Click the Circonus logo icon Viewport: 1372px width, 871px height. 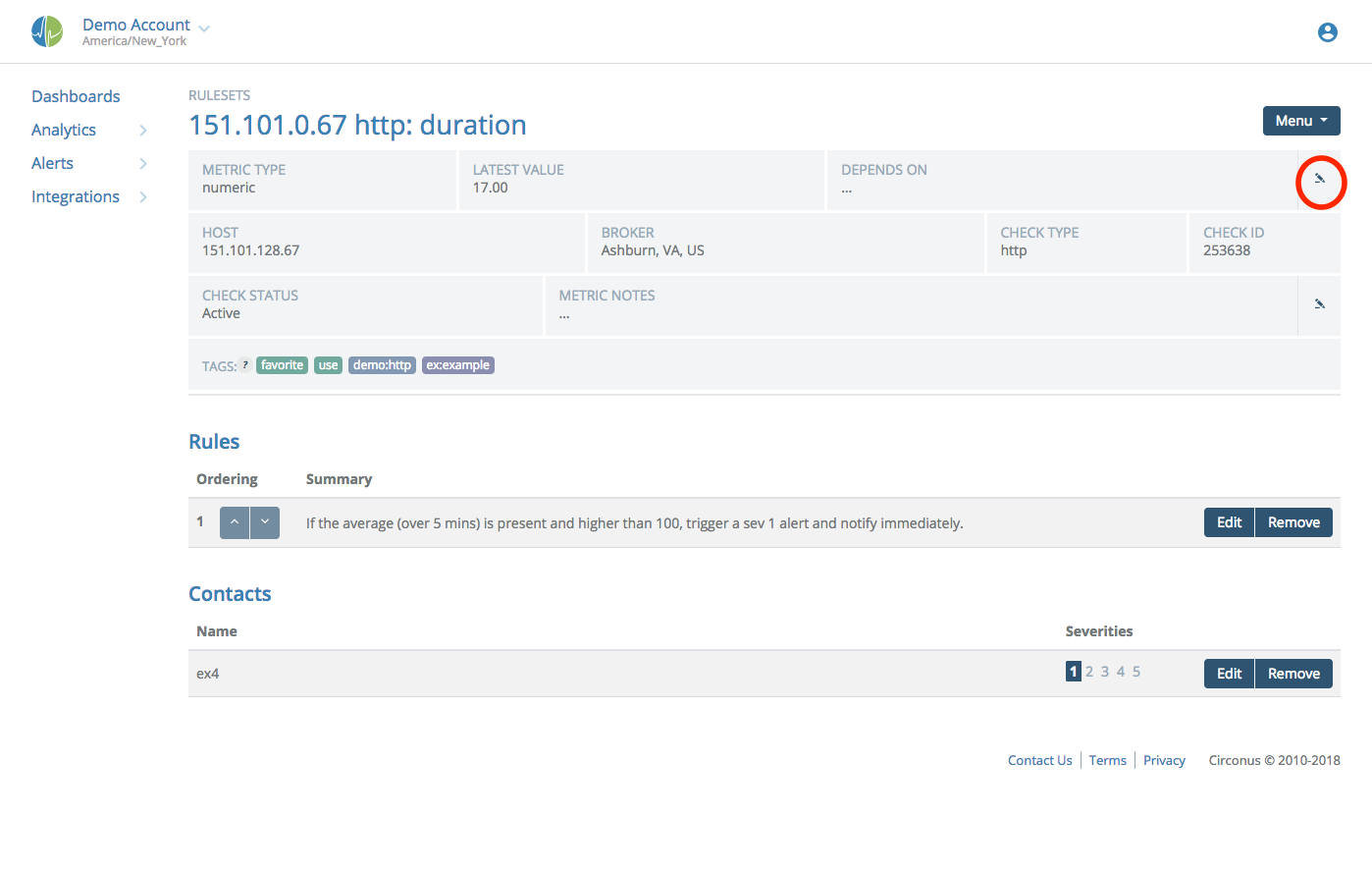46,30
